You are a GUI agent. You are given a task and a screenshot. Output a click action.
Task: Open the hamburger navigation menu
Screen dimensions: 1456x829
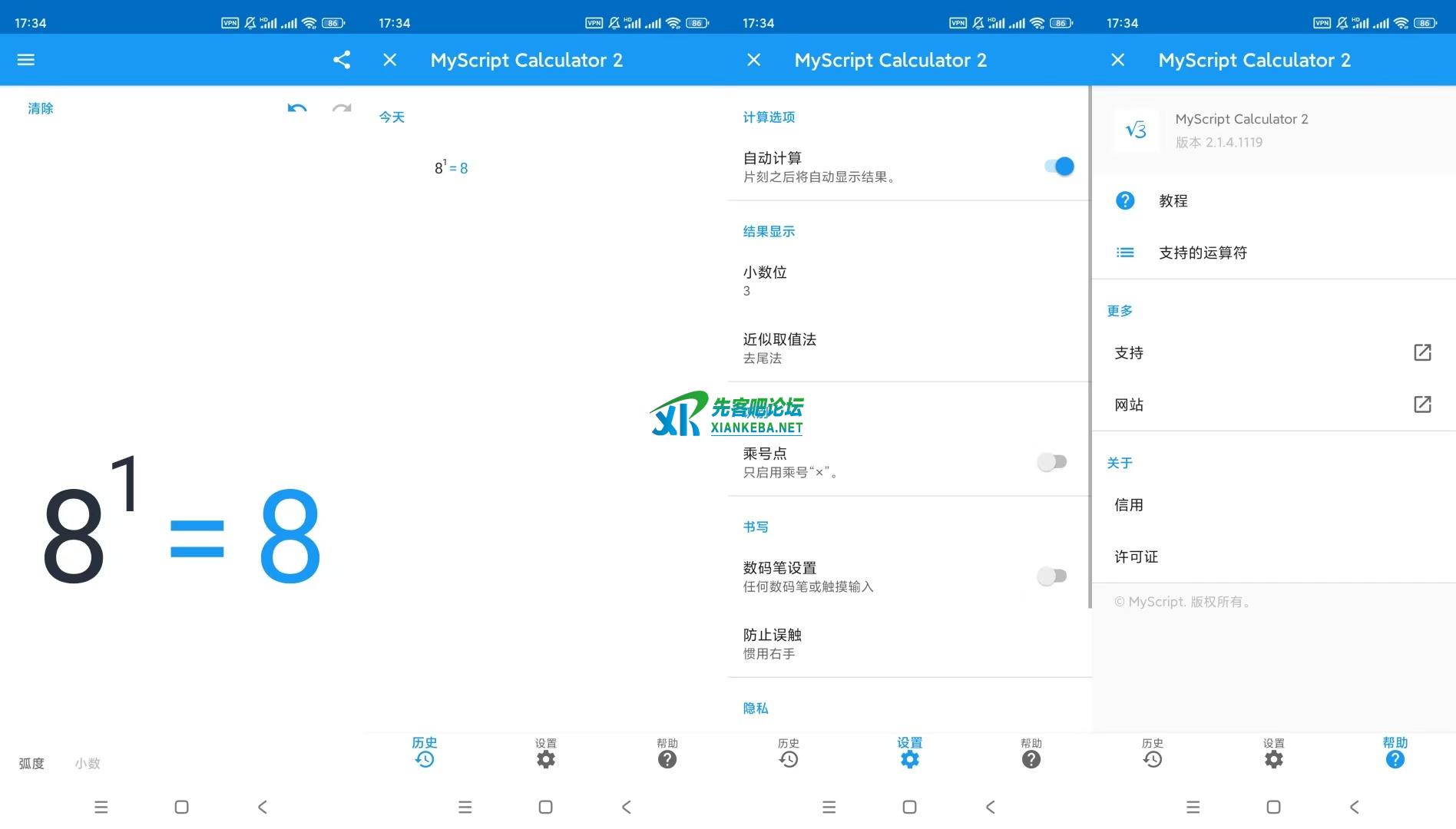[25, 60]
